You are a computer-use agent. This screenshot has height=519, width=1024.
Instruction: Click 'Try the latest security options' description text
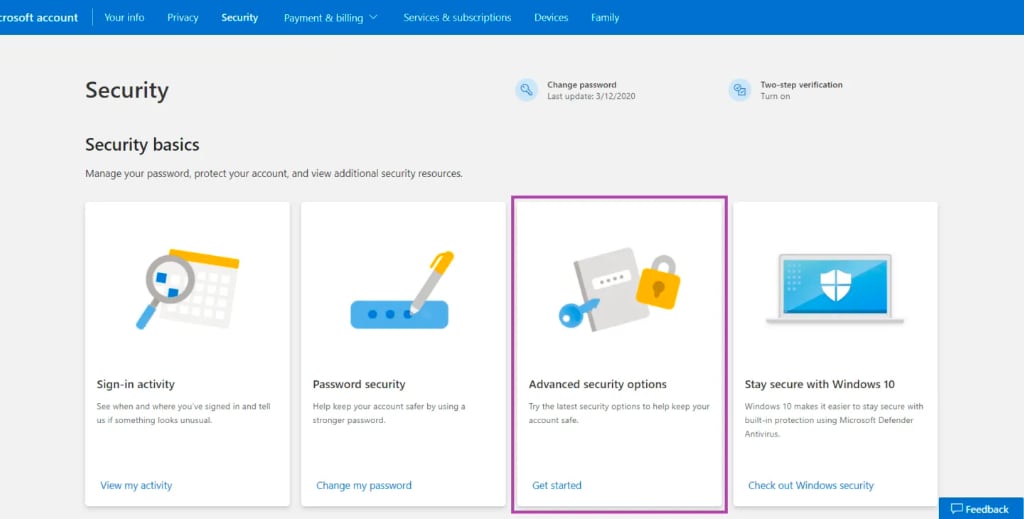(x=618, y=413)
